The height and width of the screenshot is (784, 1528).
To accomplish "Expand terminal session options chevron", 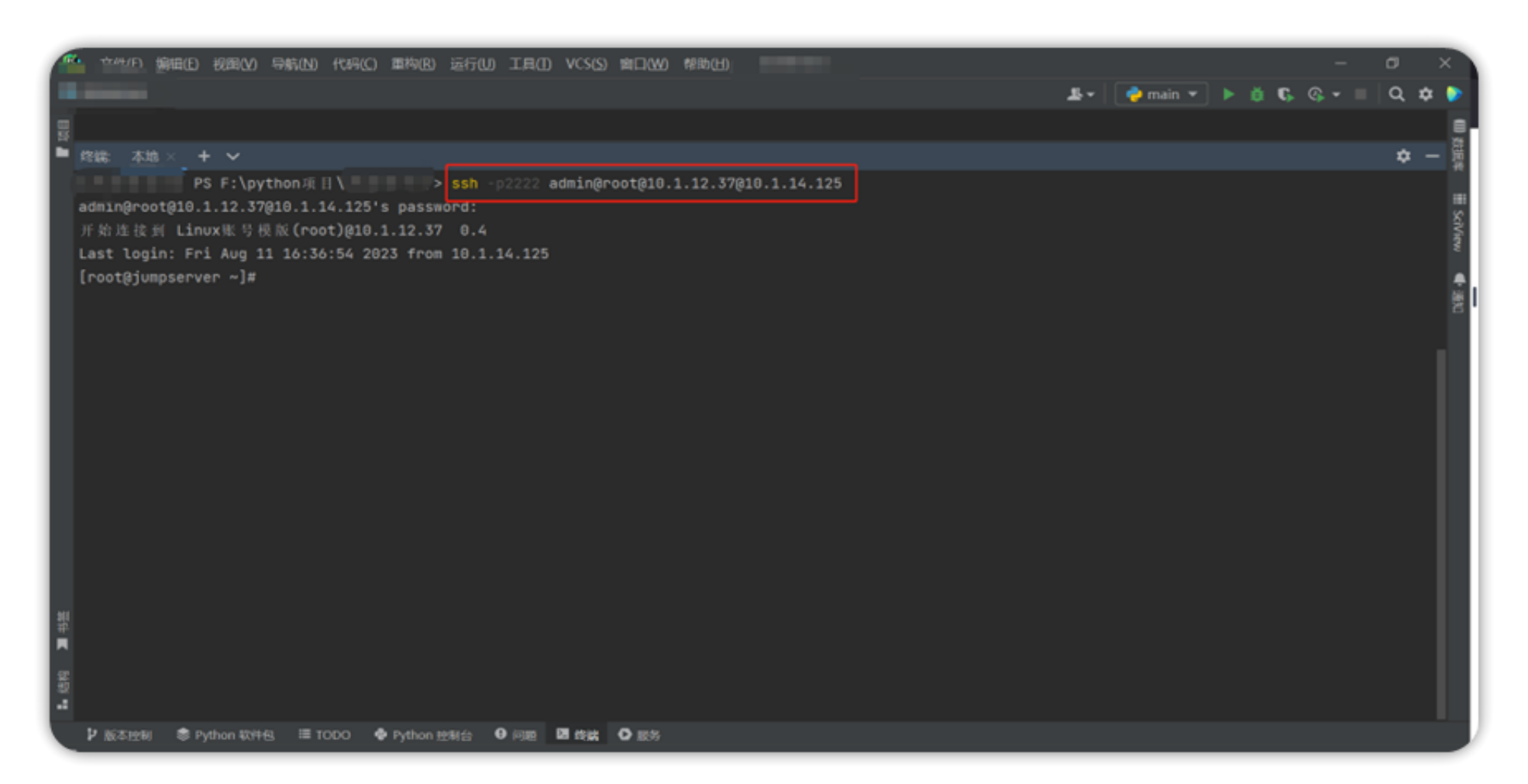I will click(x=232, y=156).
